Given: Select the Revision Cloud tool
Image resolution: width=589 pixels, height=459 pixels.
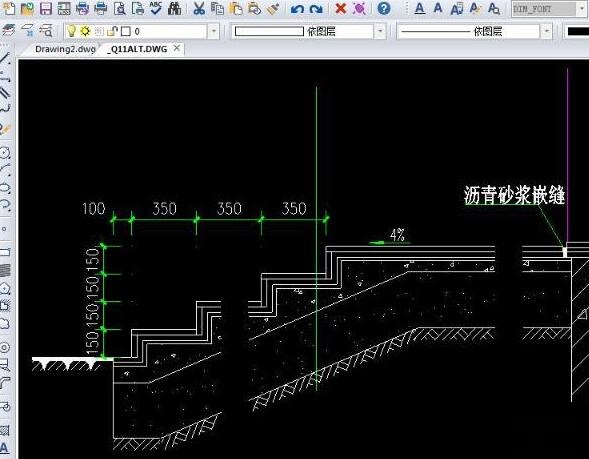Looking at the screenshot, I should [x=5, y=323].
